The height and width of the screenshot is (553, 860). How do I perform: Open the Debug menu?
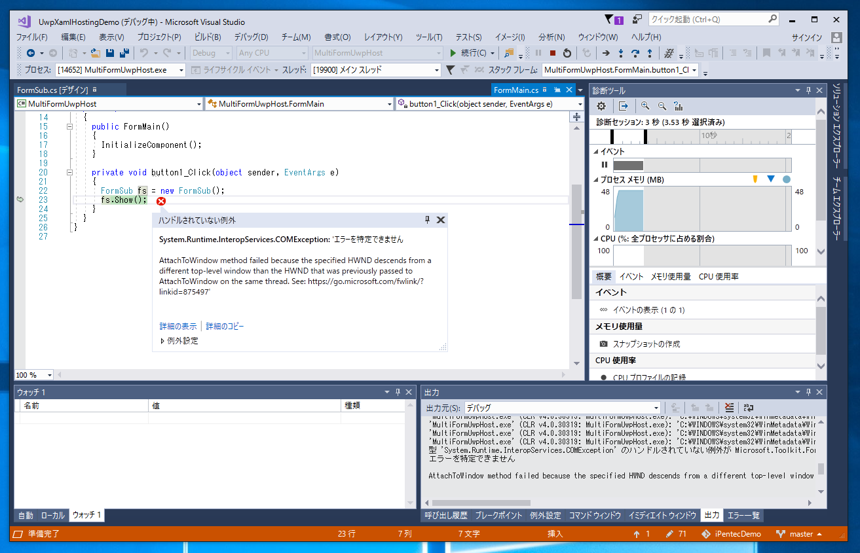pos(251,37)
